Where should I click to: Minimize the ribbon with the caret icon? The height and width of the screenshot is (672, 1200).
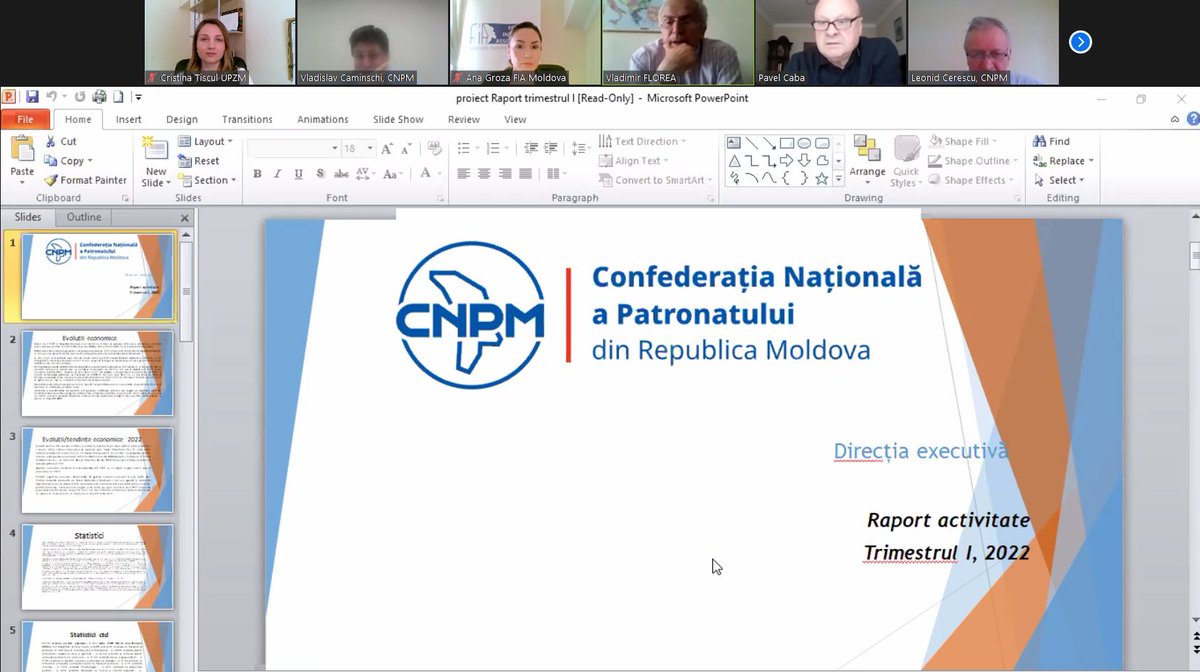(x=1174, y=119)
